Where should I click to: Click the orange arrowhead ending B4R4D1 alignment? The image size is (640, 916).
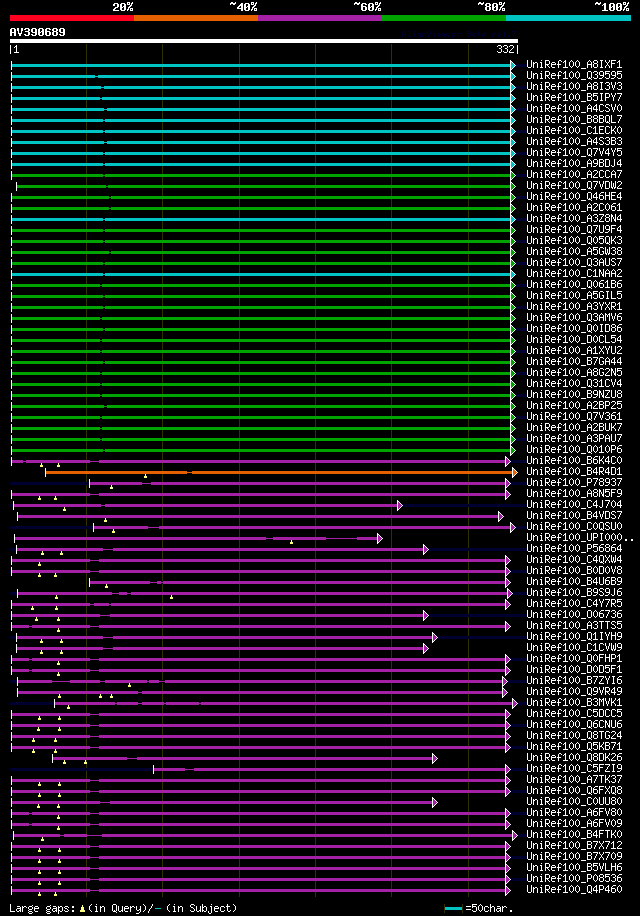515,472
